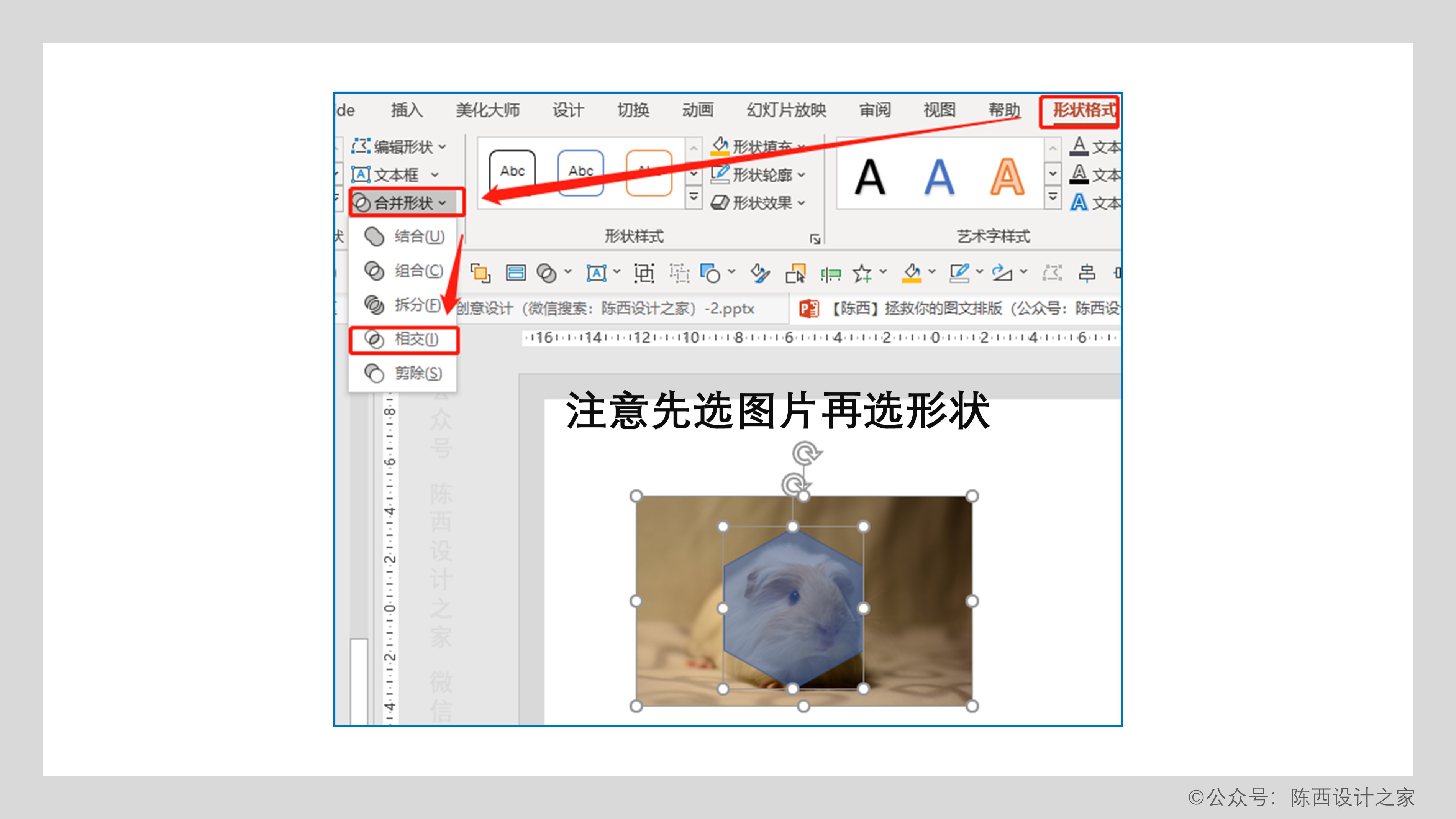Click the hexagon shape over the photo
The height and width of the screenshot is (819, 1456).
click(x=792, y=608)
